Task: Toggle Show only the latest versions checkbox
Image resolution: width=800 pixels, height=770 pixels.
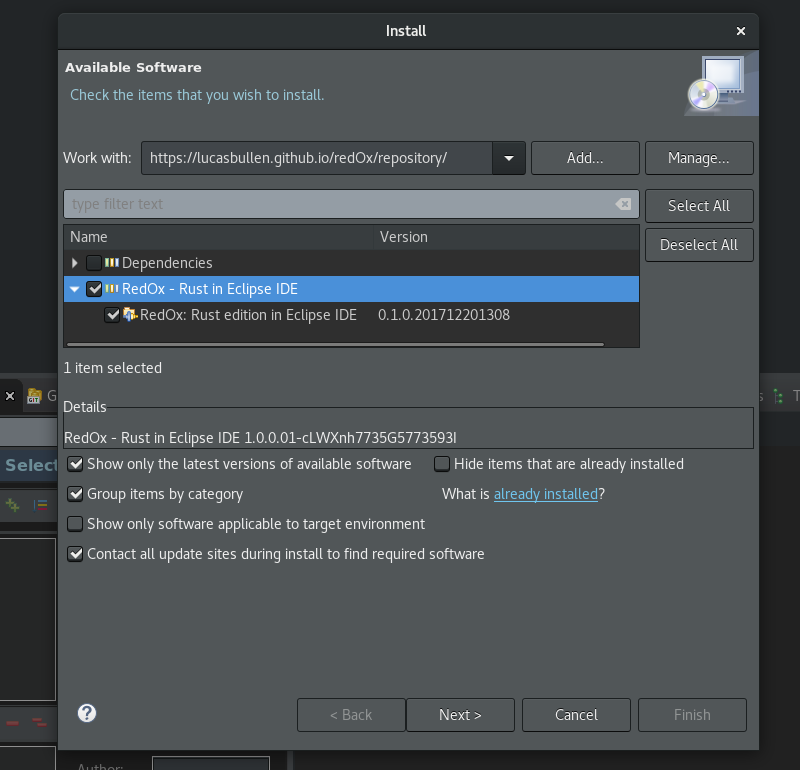Action: point(75,464)
